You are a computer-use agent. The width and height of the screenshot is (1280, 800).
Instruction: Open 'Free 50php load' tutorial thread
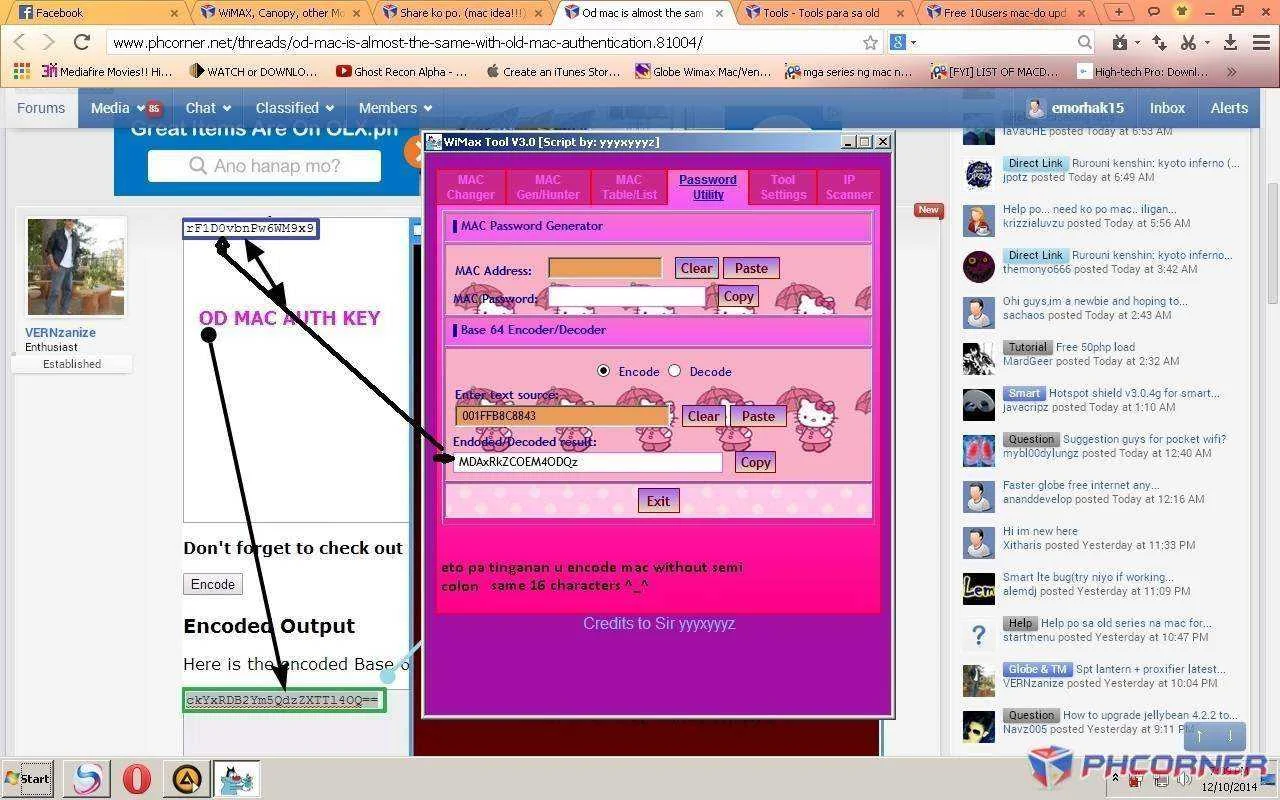pyautogui.click(x=1095, y=347)
